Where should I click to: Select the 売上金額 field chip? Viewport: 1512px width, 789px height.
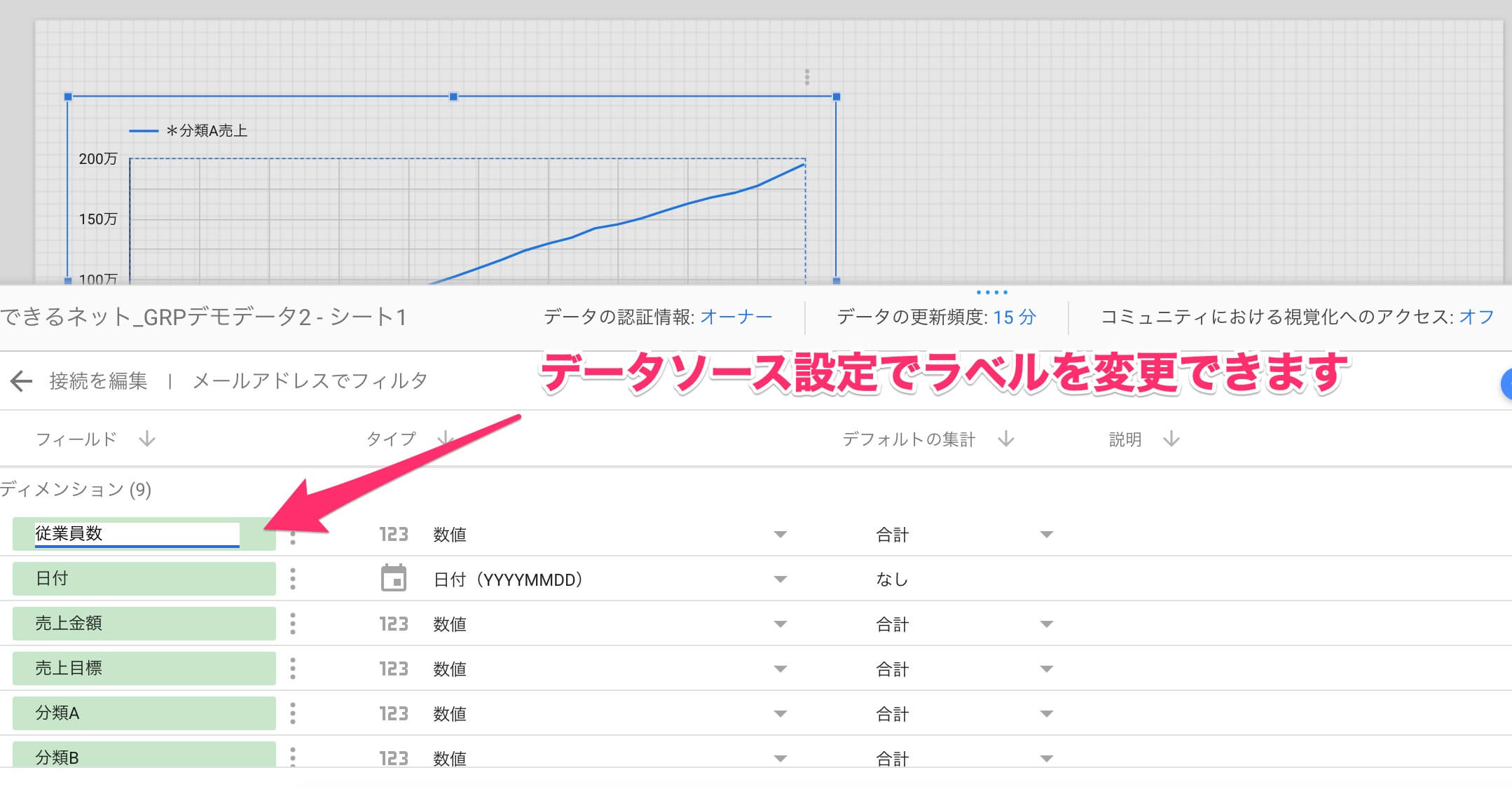click(x=144, y=624)
